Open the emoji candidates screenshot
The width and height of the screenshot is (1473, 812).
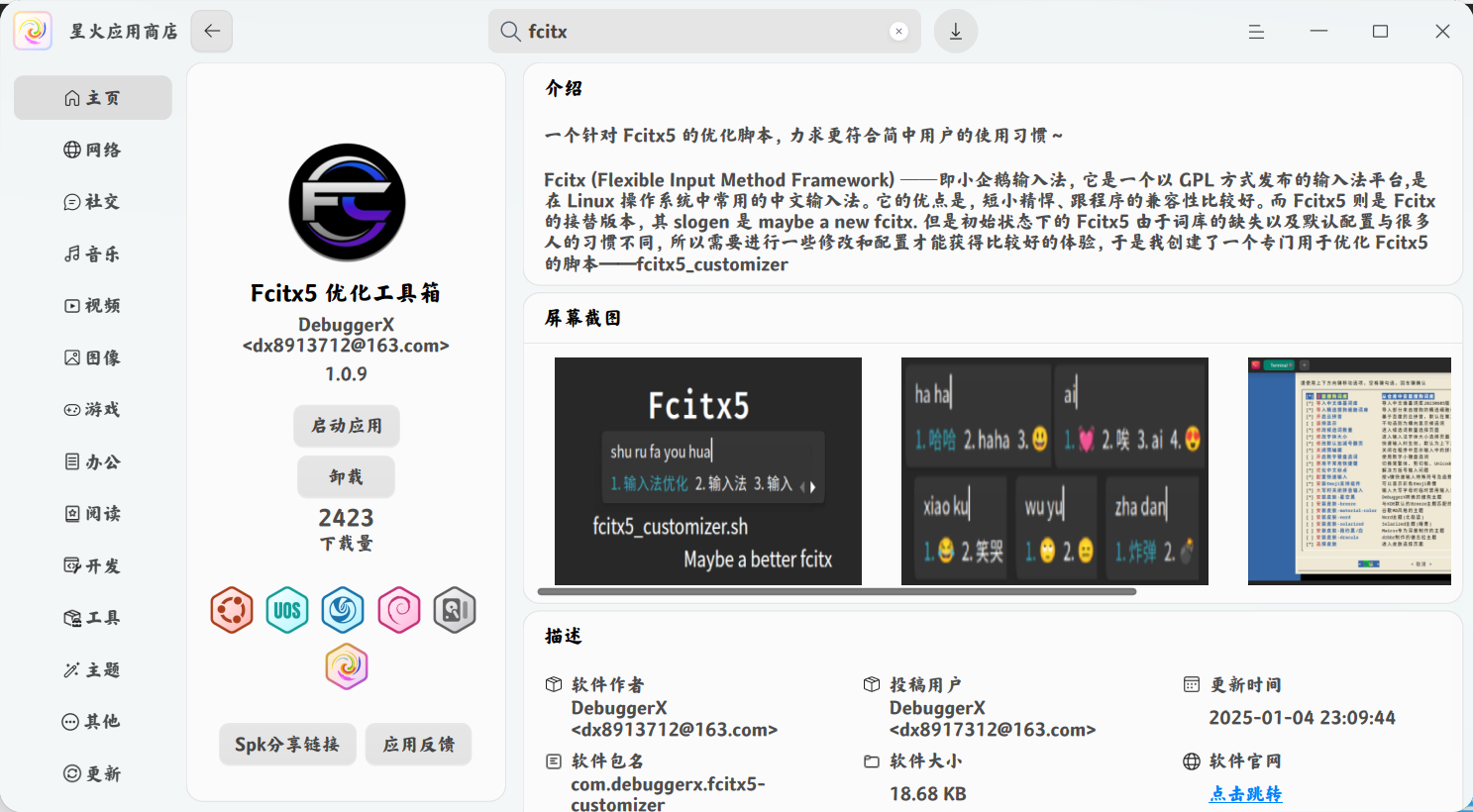(x=1055, y=471)
